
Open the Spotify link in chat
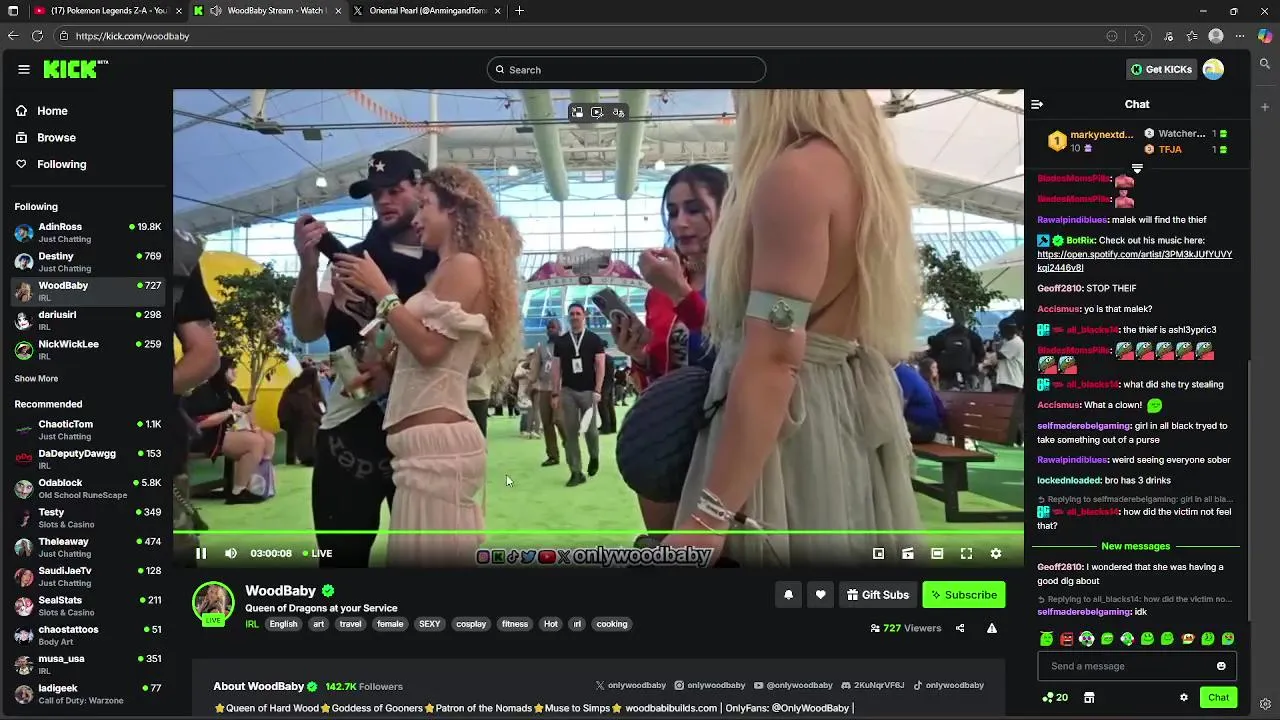1134,261
